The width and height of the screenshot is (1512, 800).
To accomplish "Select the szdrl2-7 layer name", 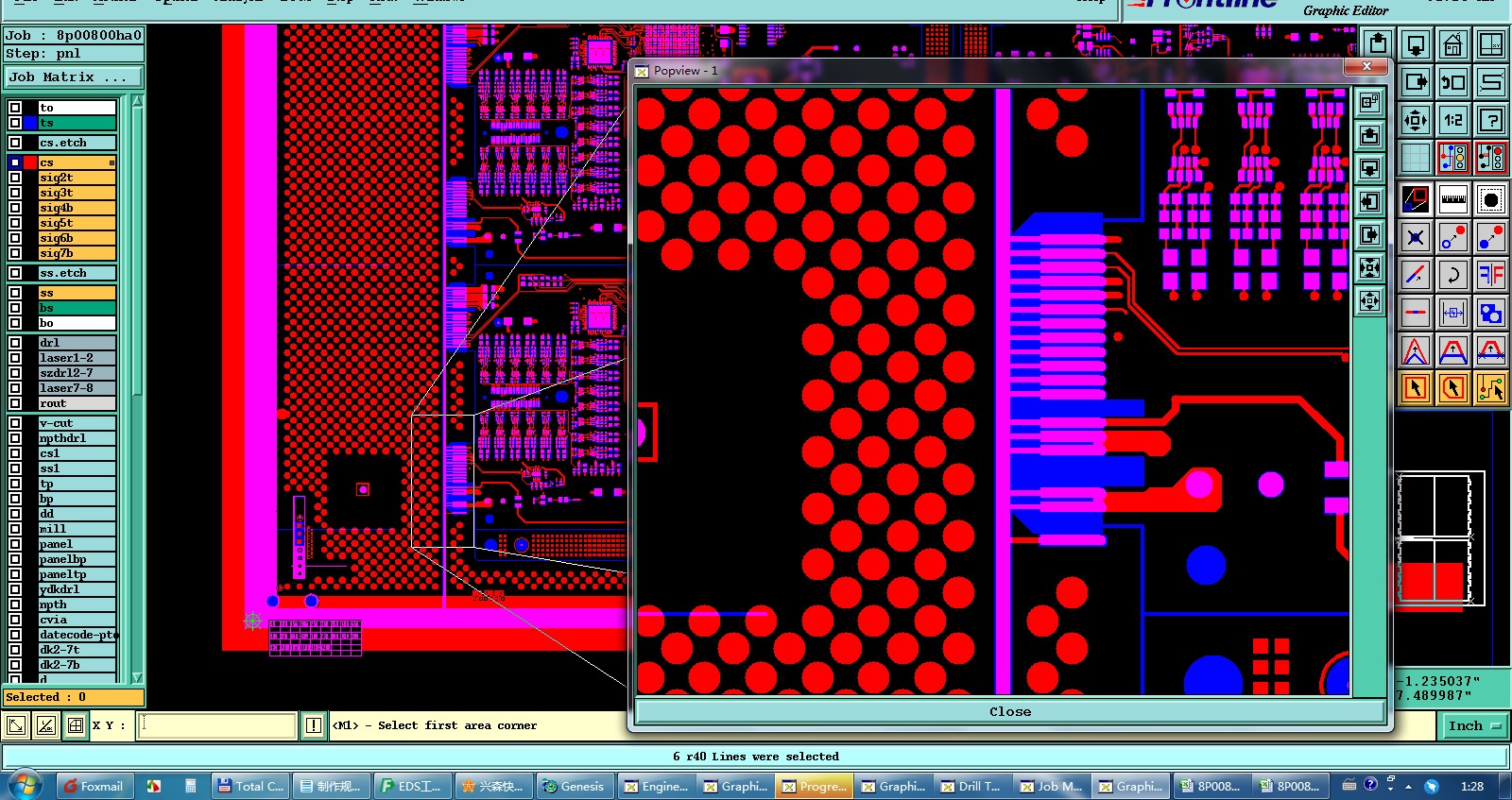I will [77, 373].
